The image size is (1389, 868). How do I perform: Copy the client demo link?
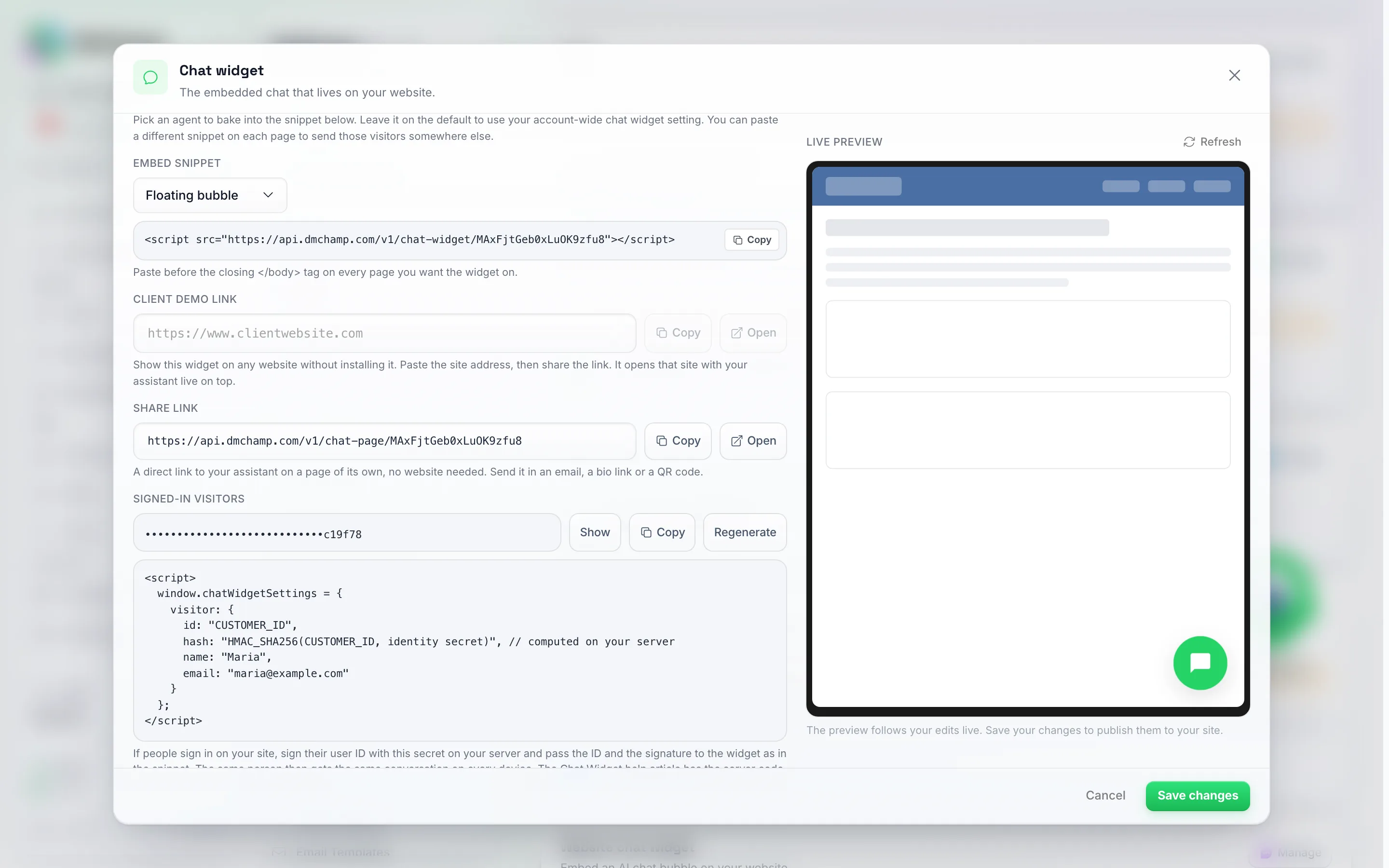point(678,333)
